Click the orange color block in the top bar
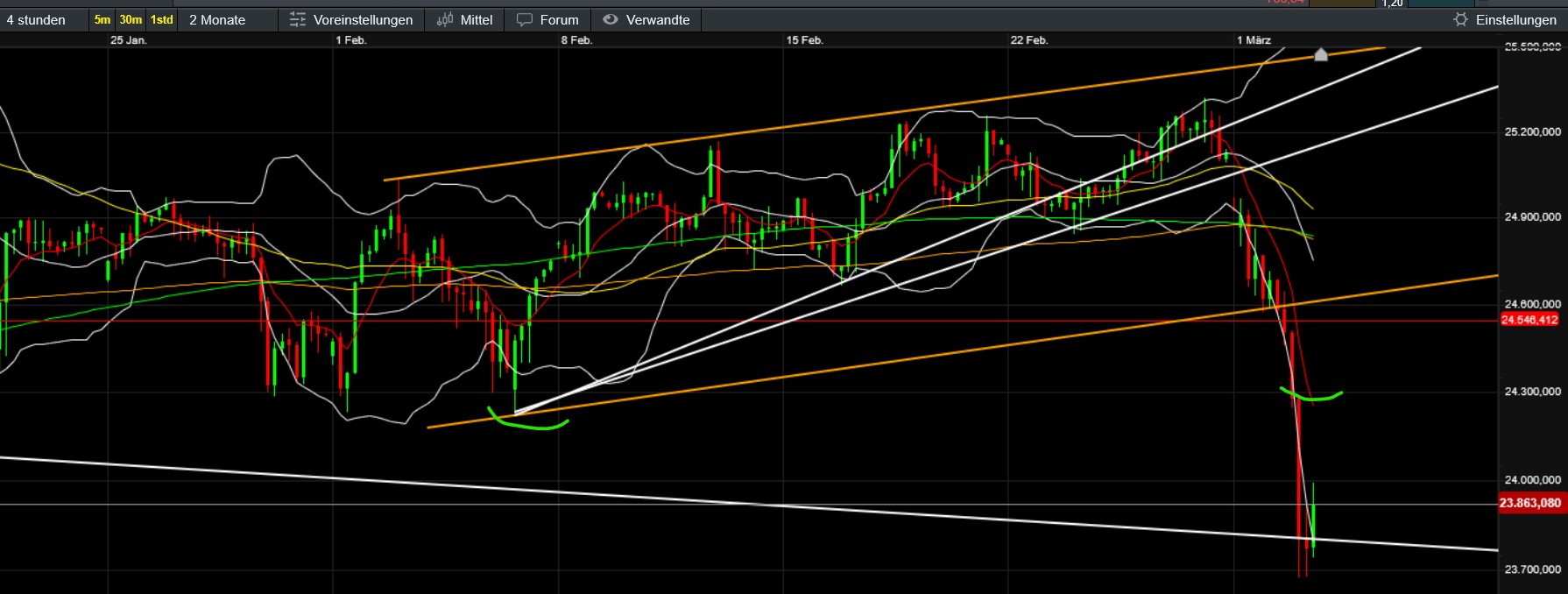Image resolution: width=1568 pixels, height=594 pixels. (1341, 3)
